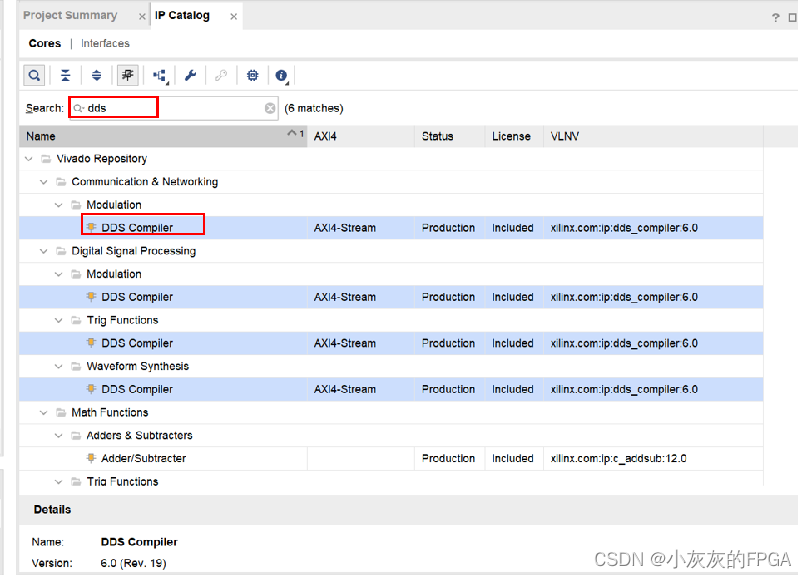Click the wrench Customize IP icon
This screenshot has width=807, height=578.
[x=190, y=76]
